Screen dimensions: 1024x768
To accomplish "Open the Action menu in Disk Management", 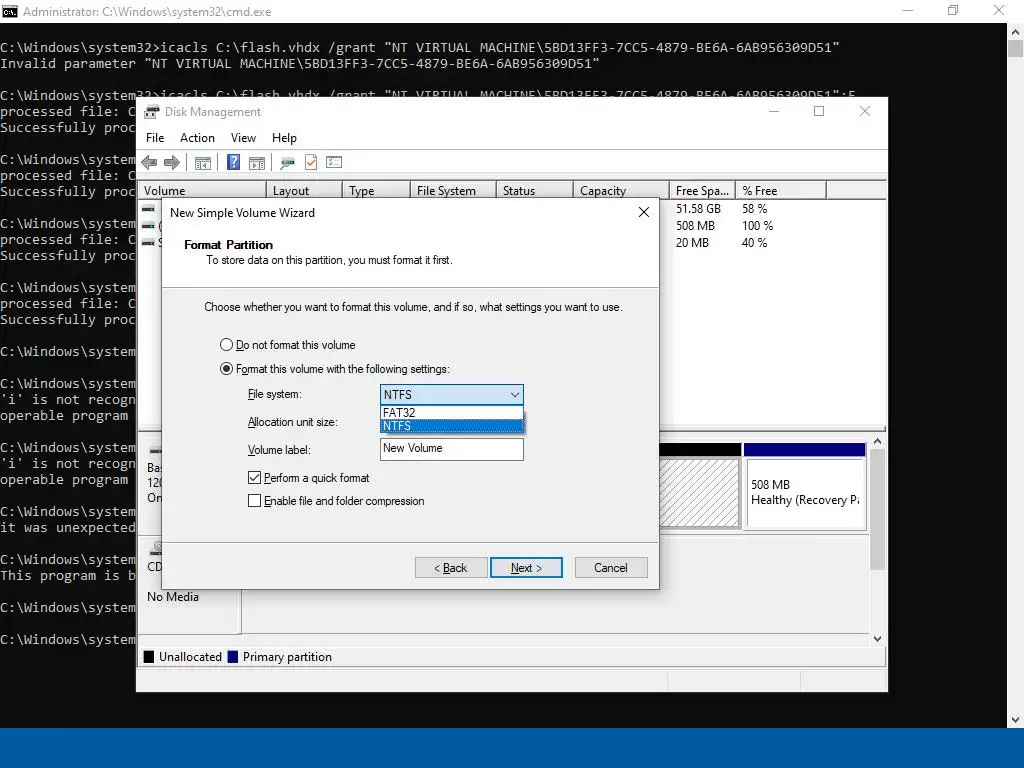I will coord(197,138).
